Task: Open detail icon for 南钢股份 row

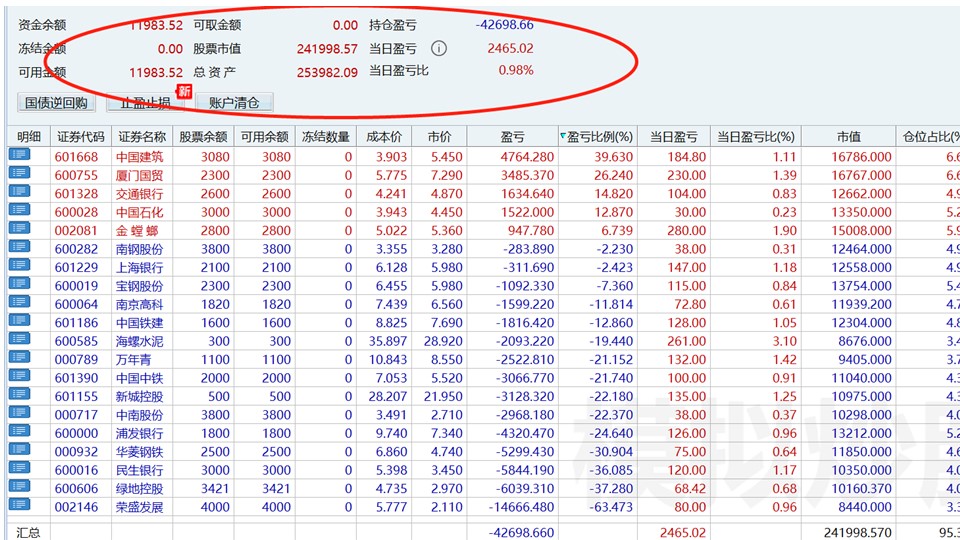Action: [x=20, y=247]
